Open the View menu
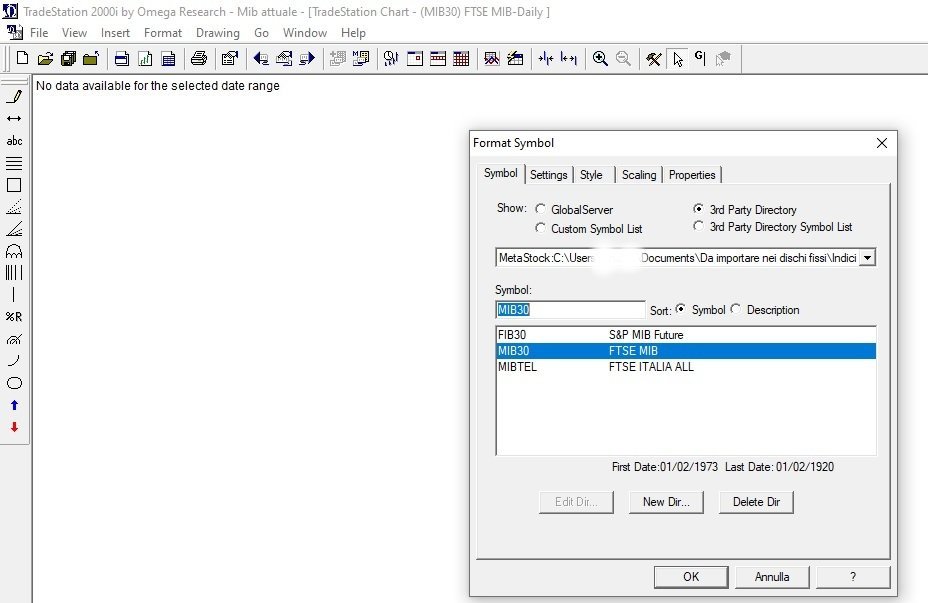 tap(75, 33)
